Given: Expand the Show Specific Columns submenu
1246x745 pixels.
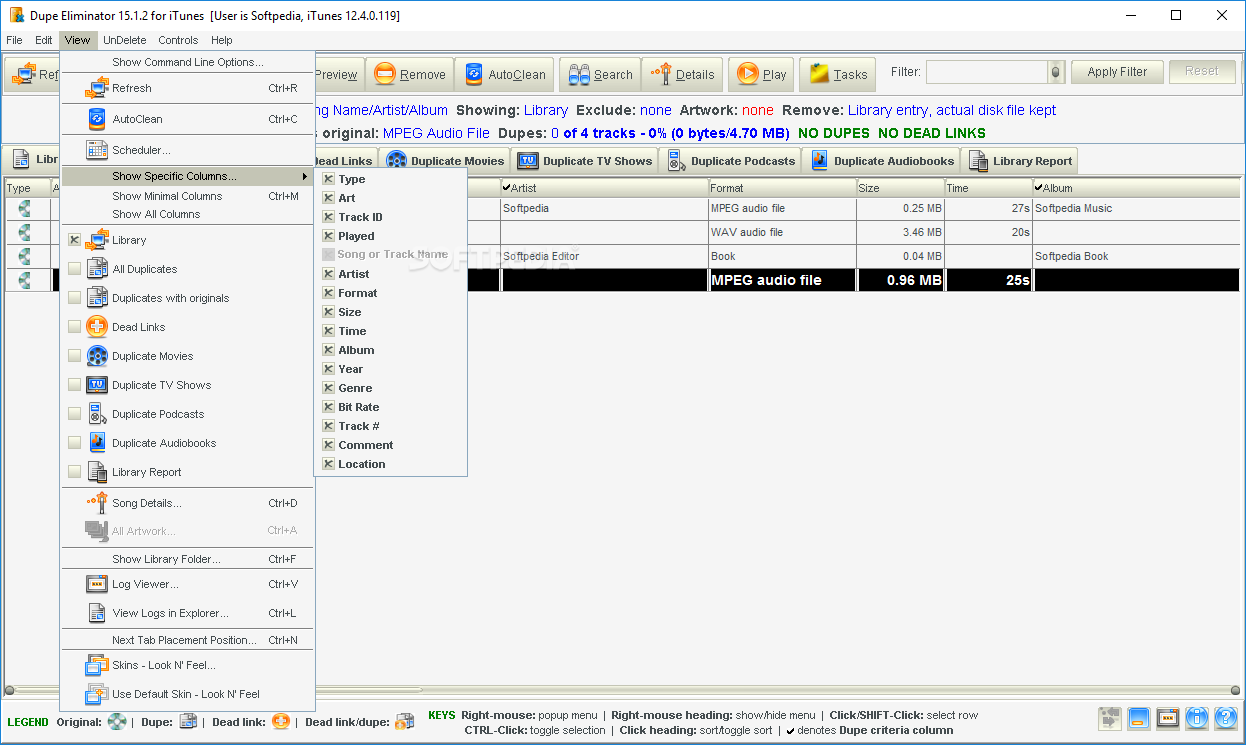Looking at the screenshot, I should point(187,176).
